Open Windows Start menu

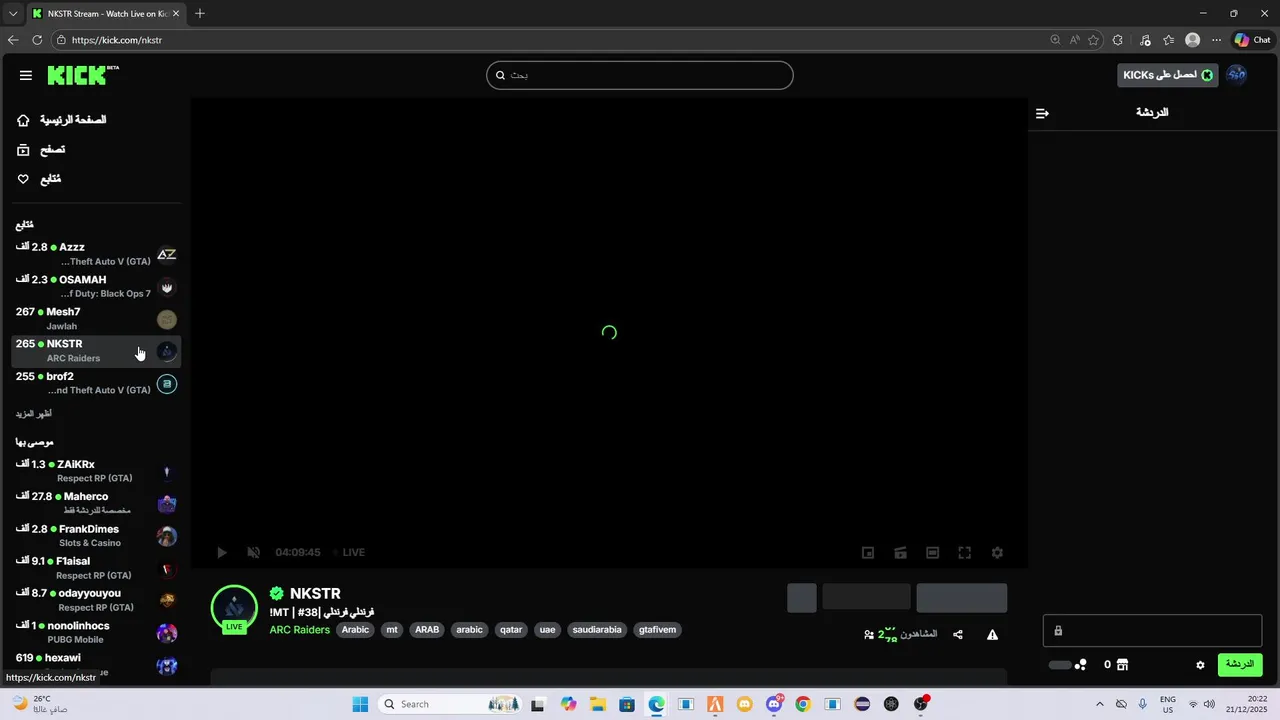[360, 704]
